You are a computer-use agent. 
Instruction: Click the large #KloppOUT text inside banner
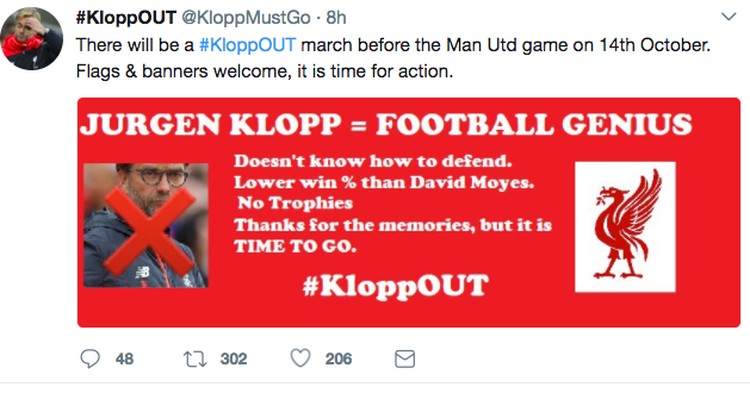click(396, 286)
